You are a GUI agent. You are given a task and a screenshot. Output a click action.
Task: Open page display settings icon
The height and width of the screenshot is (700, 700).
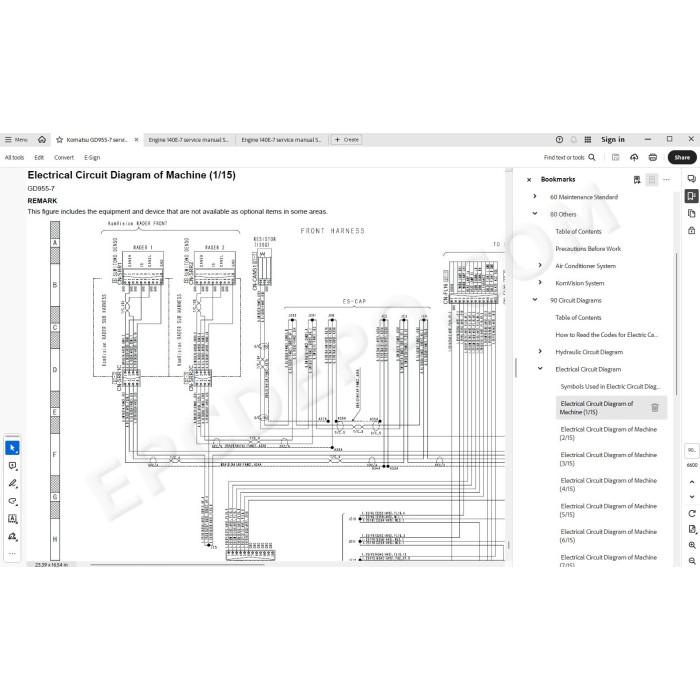[692, 529]
